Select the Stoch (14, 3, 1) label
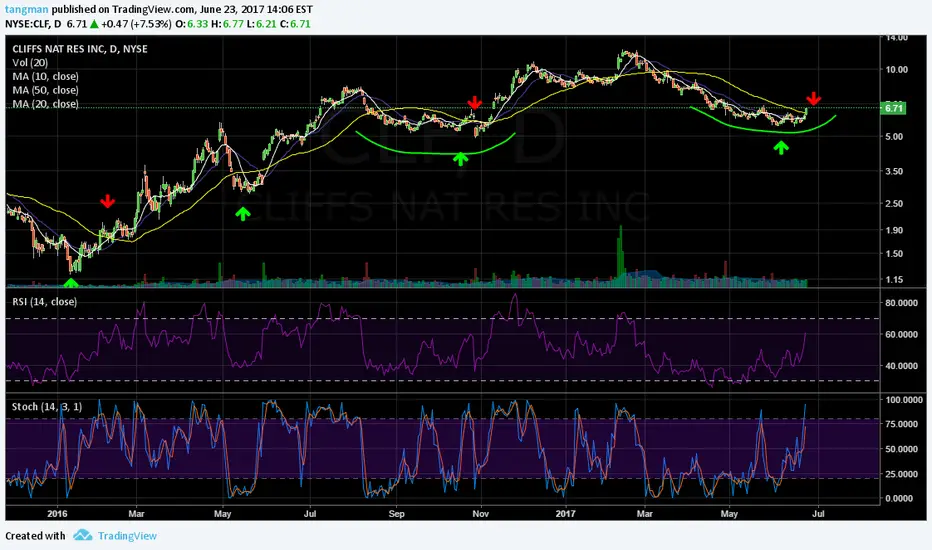The image size is (932, 550). 47,407
